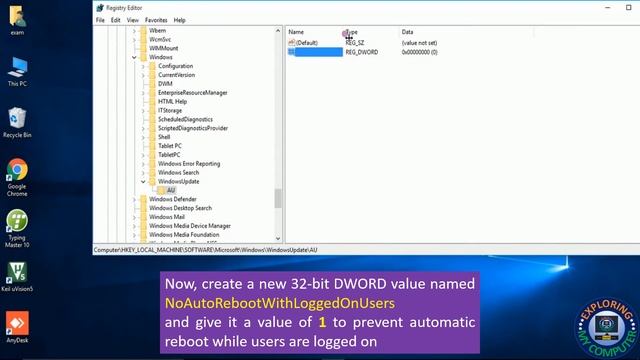Open the View menu
This screenshot has height=360, width=640.
tap(132, 20)
